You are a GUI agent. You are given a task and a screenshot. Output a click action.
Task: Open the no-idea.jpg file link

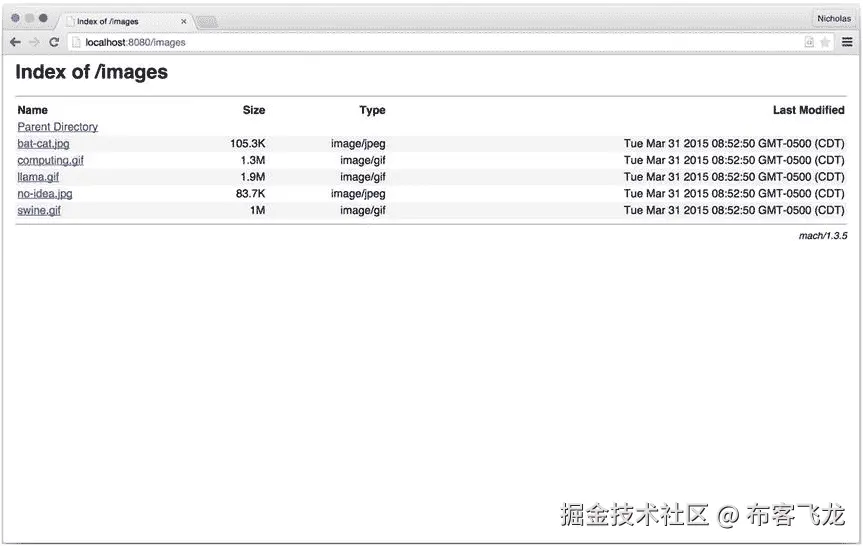coord(45,194)
